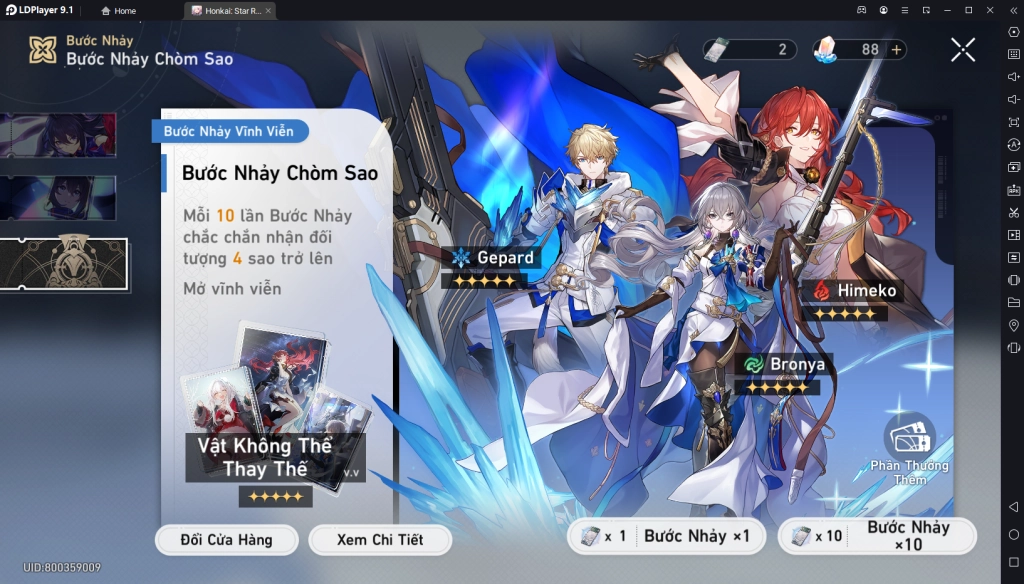Open the LDPlayer user account icon

(x=883, y=10)
